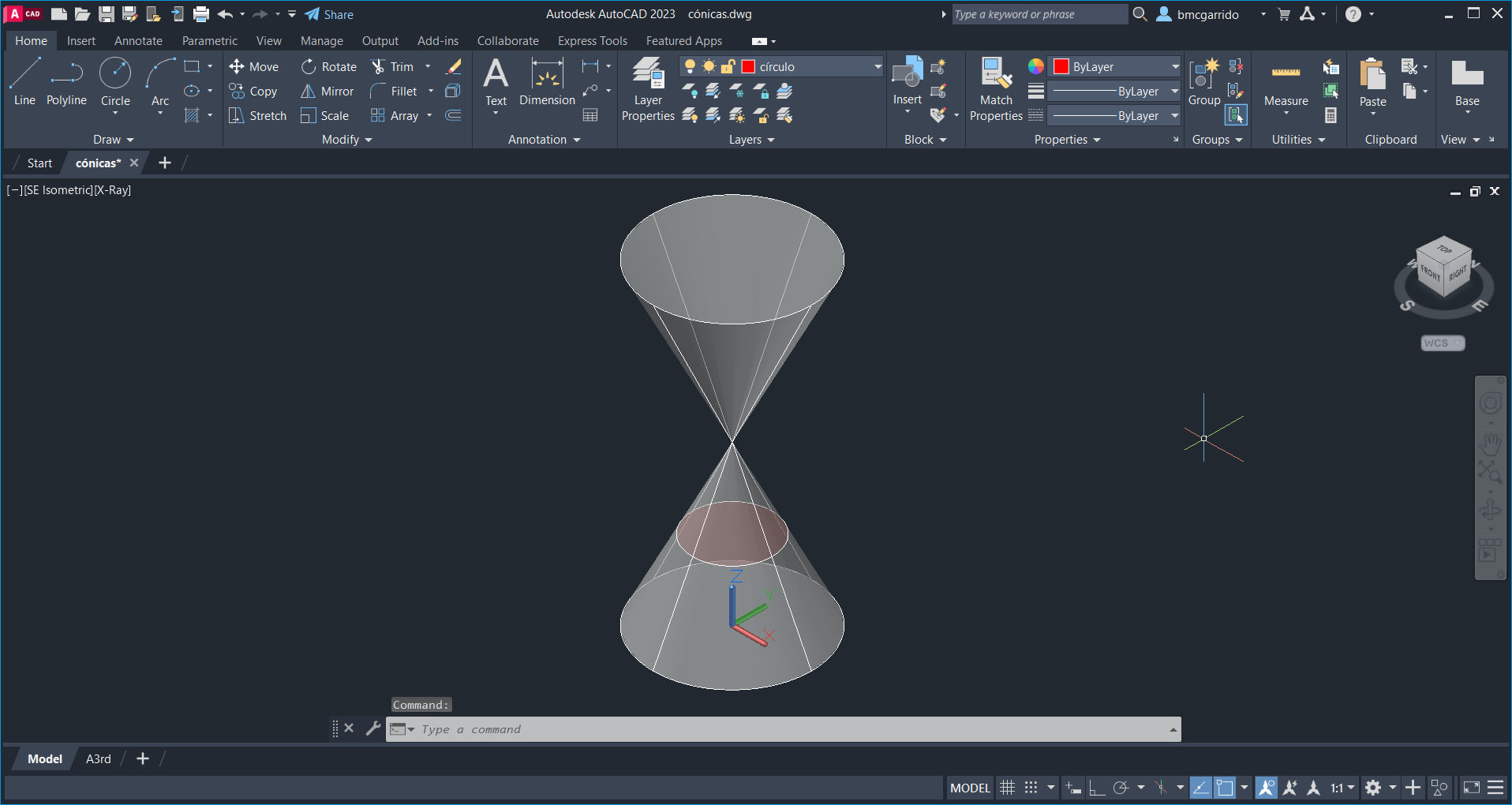
Task: Click the red layer color swatch
Action: click(748, 67)
